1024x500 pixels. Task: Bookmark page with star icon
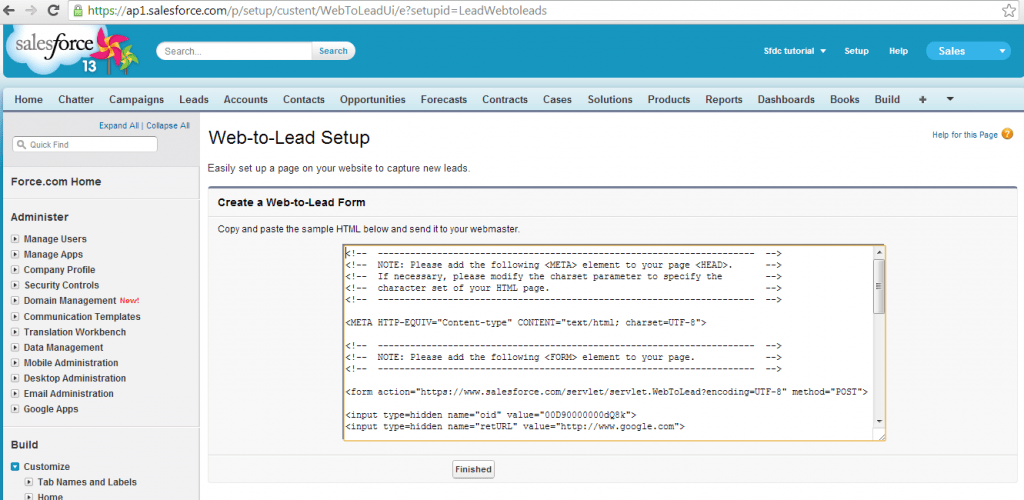click(x=1009, y=10)
